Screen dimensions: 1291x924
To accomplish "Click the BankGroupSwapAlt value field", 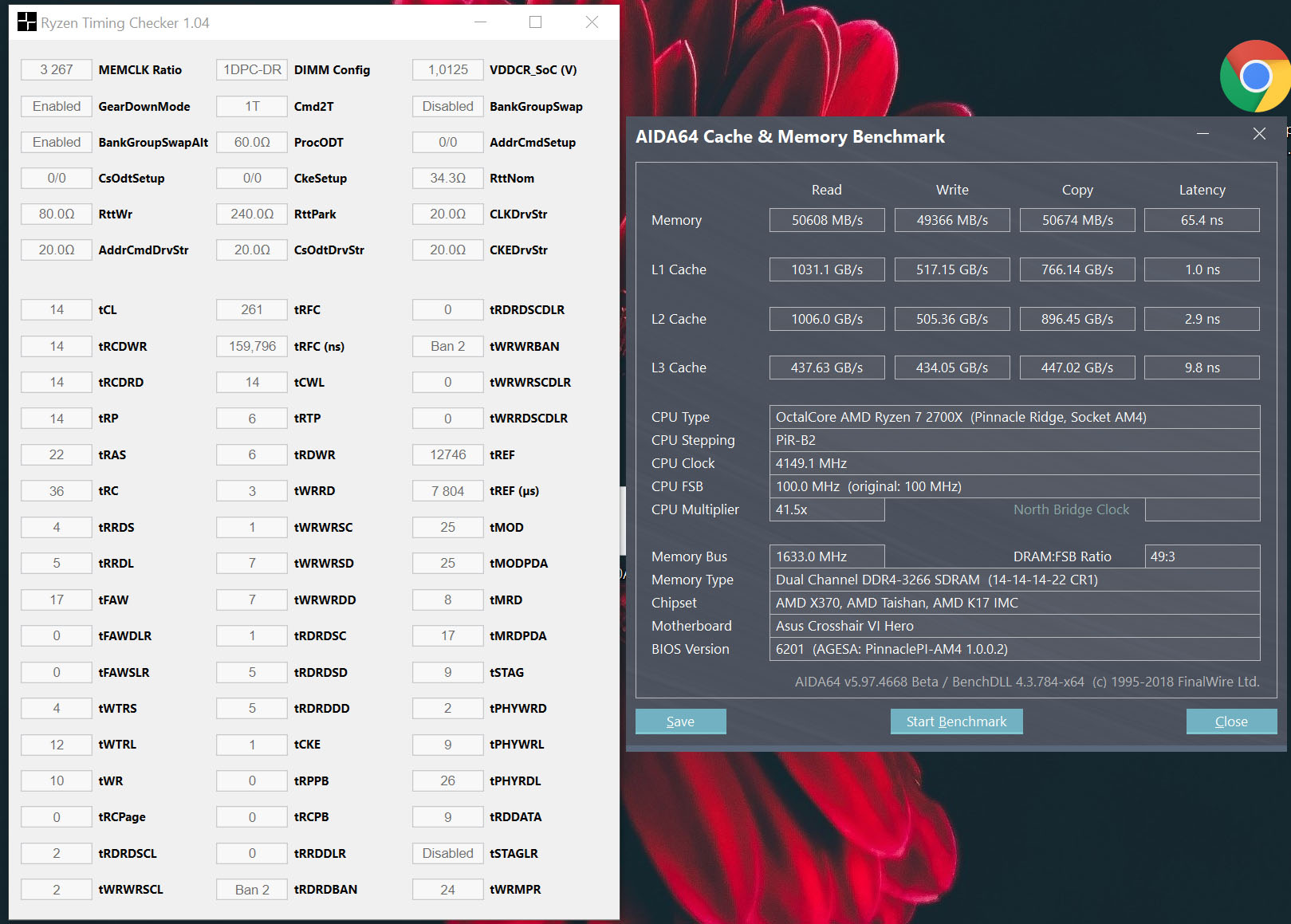I will pyautogui.click(x=57, y=142).
